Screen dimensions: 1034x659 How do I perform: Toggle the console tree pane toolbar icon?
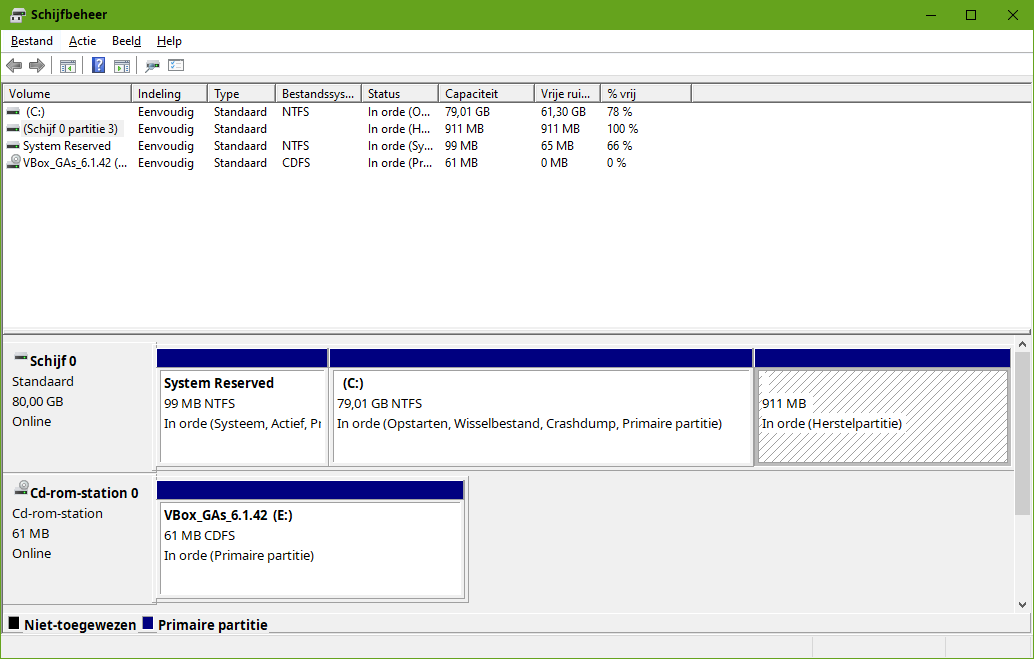(68, 66)
